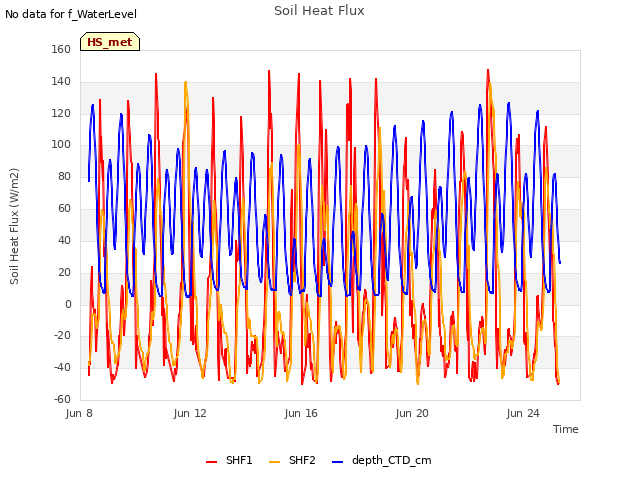Click the 120 y-axis tick label
640x480 pixels.
pyautogui.click(x=61, y=113)
